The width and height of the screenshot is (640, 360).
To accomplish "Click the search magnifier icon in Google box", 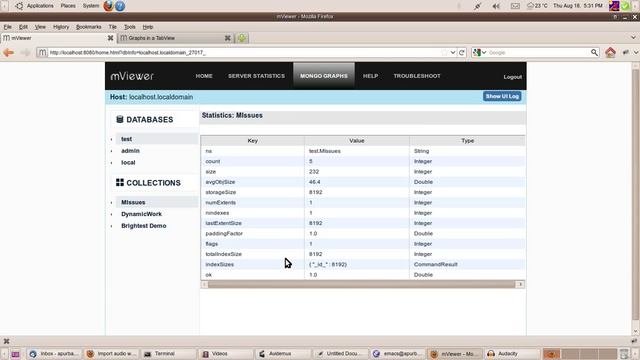I will point(594,52).
